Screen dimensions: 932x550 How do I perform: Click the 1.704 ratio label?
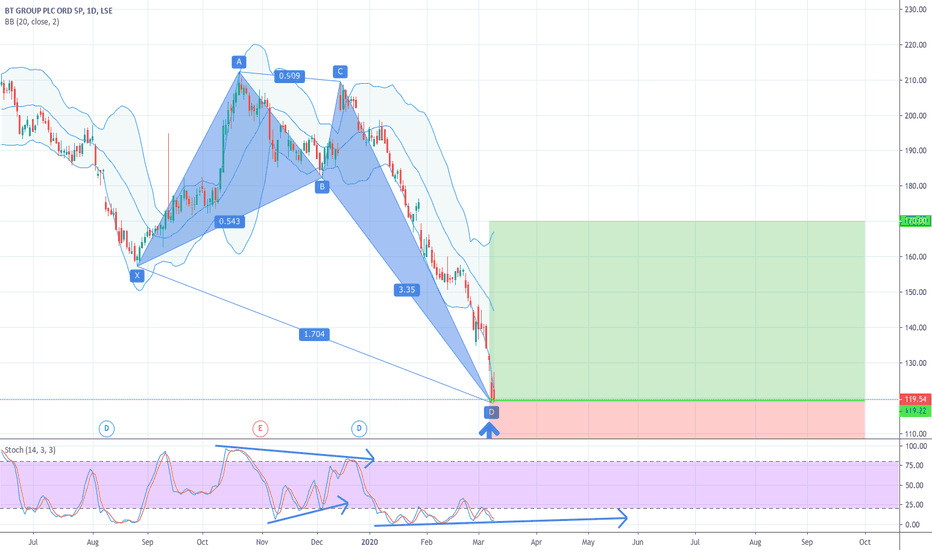click(314, 334)
